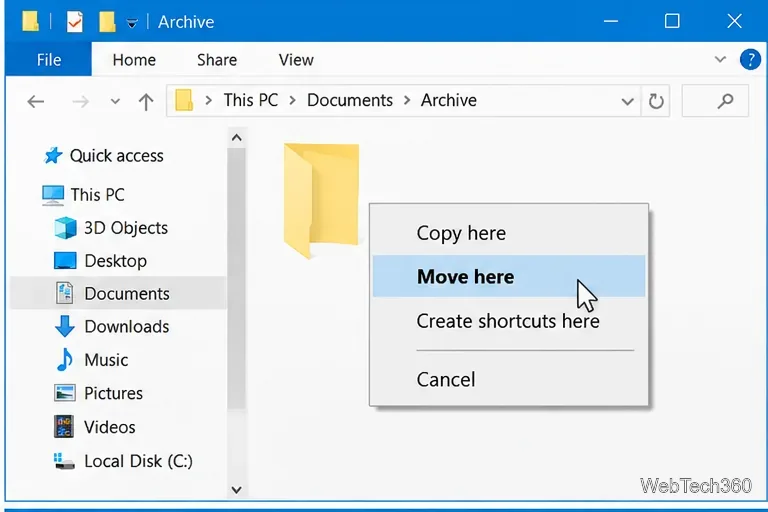Open the Customize Quick Access Toolbar dropdown
The image size is (768, 512).
point(132,23)
